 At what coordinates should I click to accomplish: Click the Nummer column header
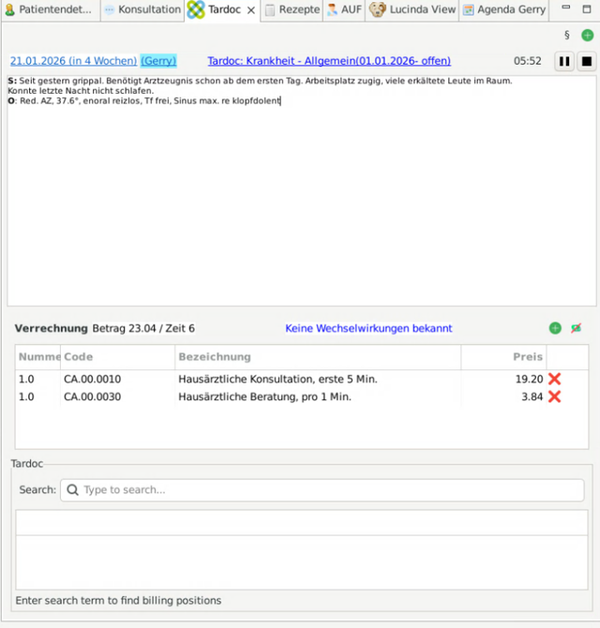tap(38, 357)
